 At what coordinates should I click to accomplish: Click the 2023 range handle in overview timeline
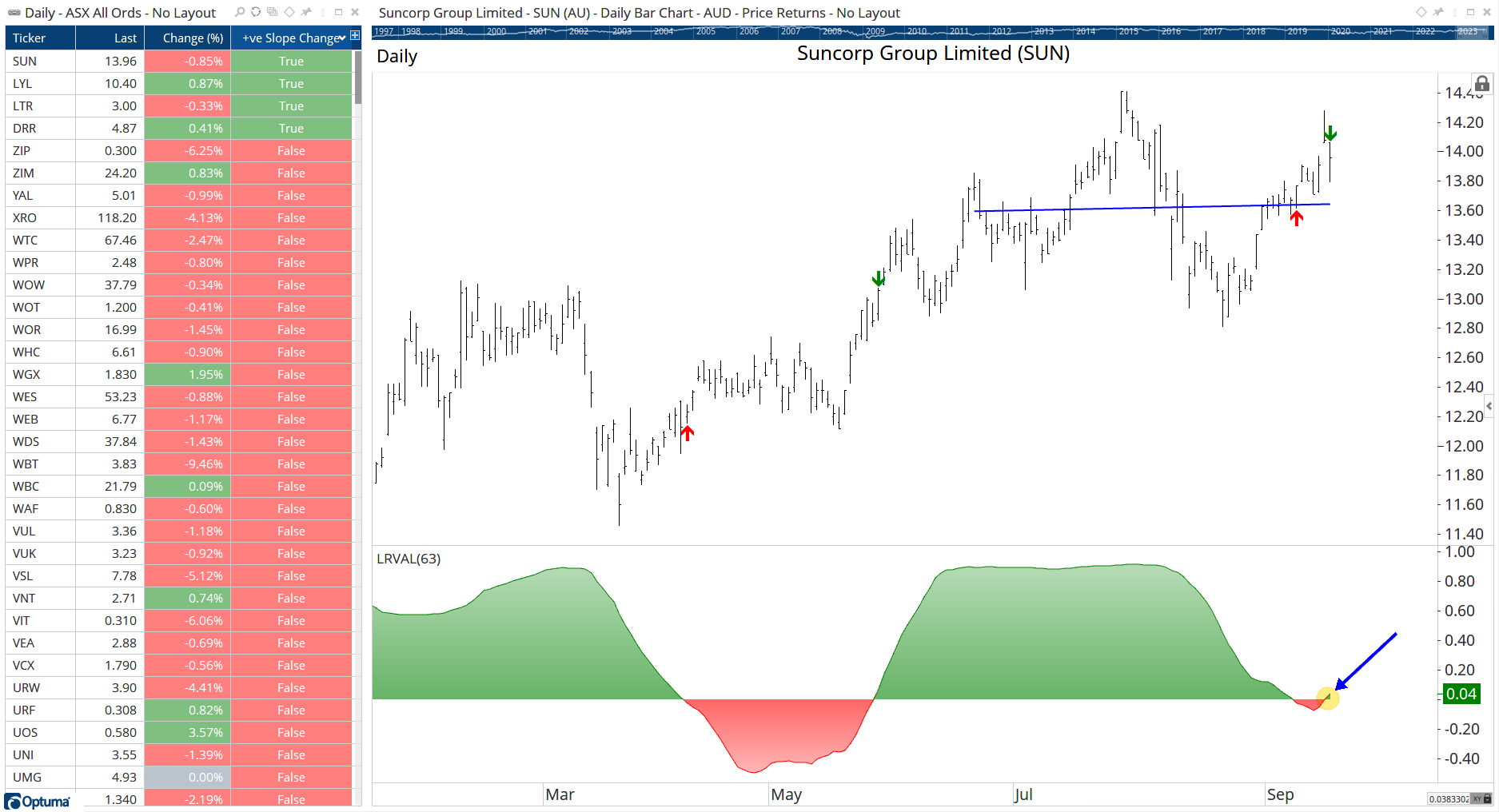click(1471, 31)
